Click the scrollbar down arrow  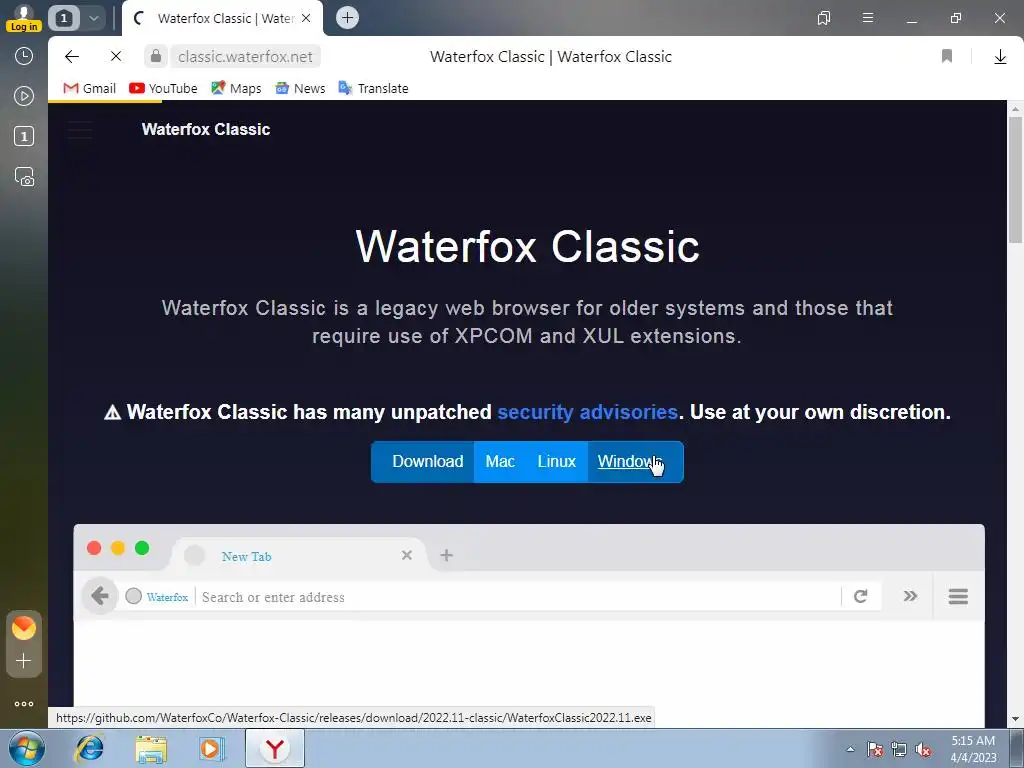point(1015,719)
